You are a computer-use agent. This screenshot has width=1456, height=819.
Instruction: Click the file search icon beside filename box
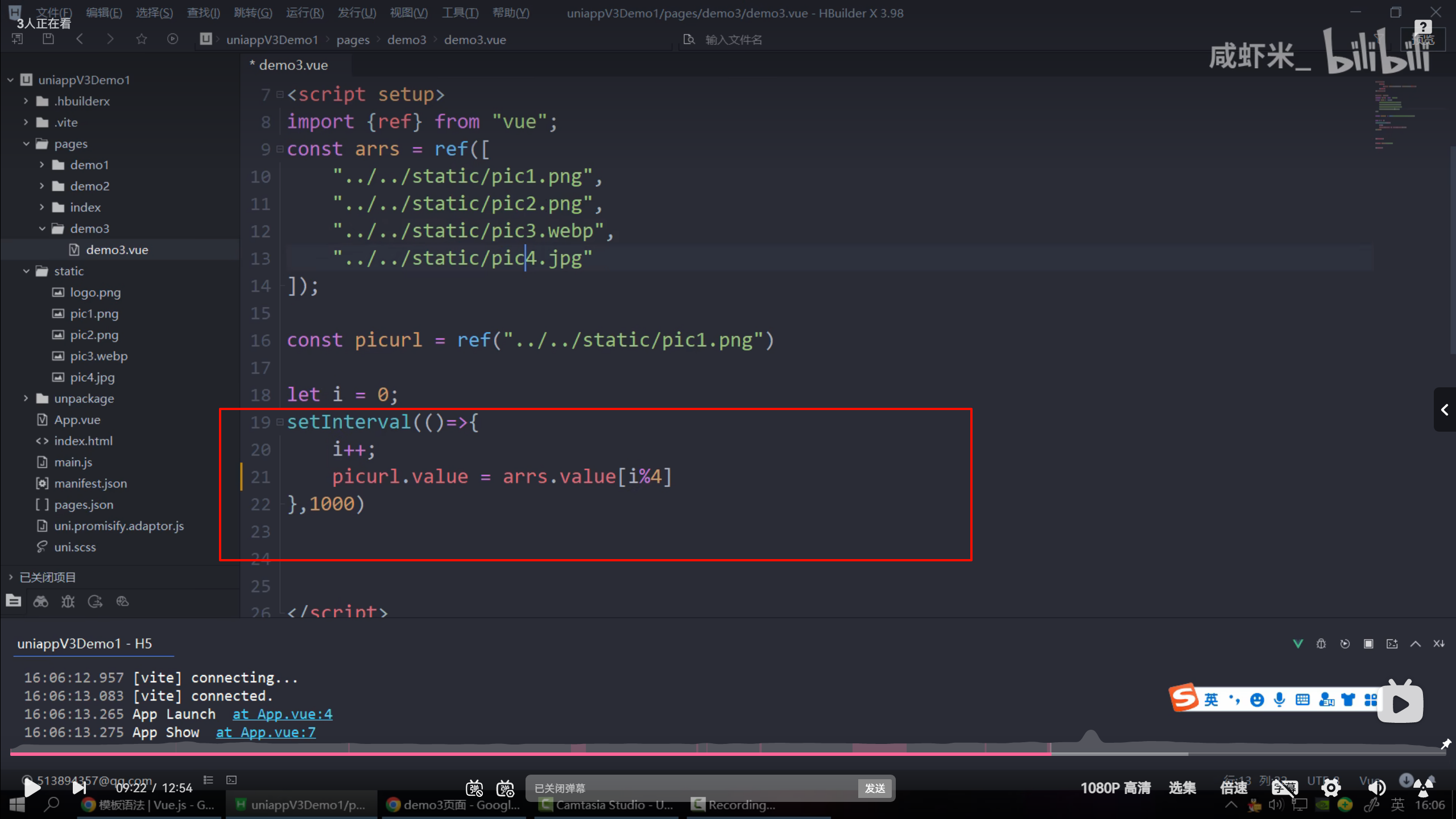[689, 39]
